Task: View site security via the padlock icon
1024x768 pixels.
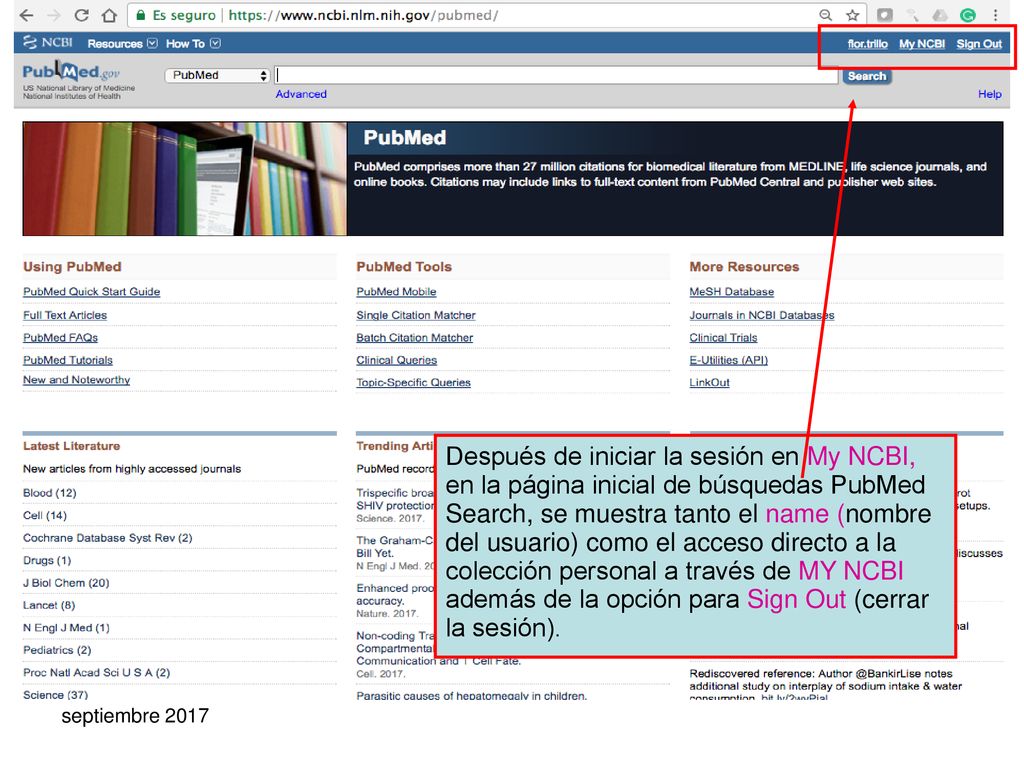Action: tap(140, 15)
